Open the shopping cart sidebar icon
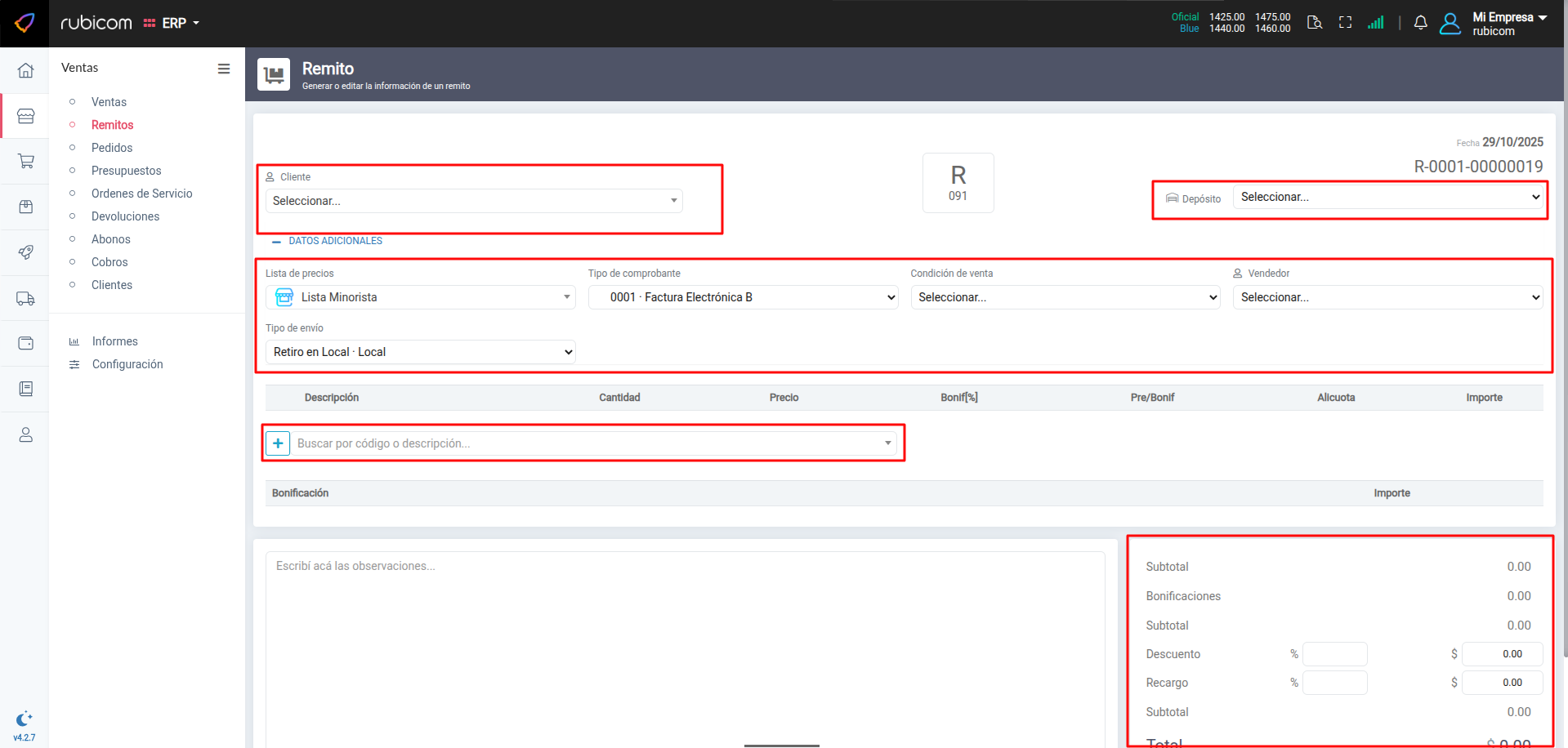1568x748 pixels. point(25,161)
